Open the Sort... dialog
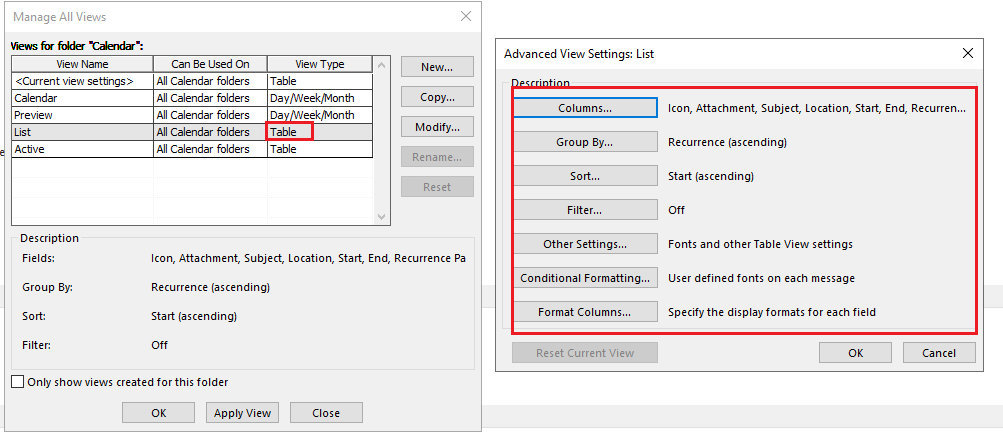Image resolution: width=1003 pixels, height=432 pixels. coord(585,176)
